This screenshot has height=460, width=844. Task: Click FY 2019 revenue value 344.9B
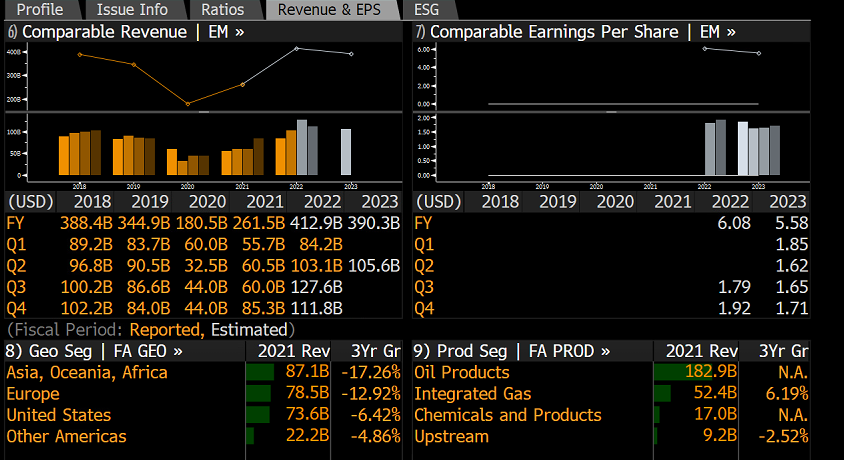[144, 223]
